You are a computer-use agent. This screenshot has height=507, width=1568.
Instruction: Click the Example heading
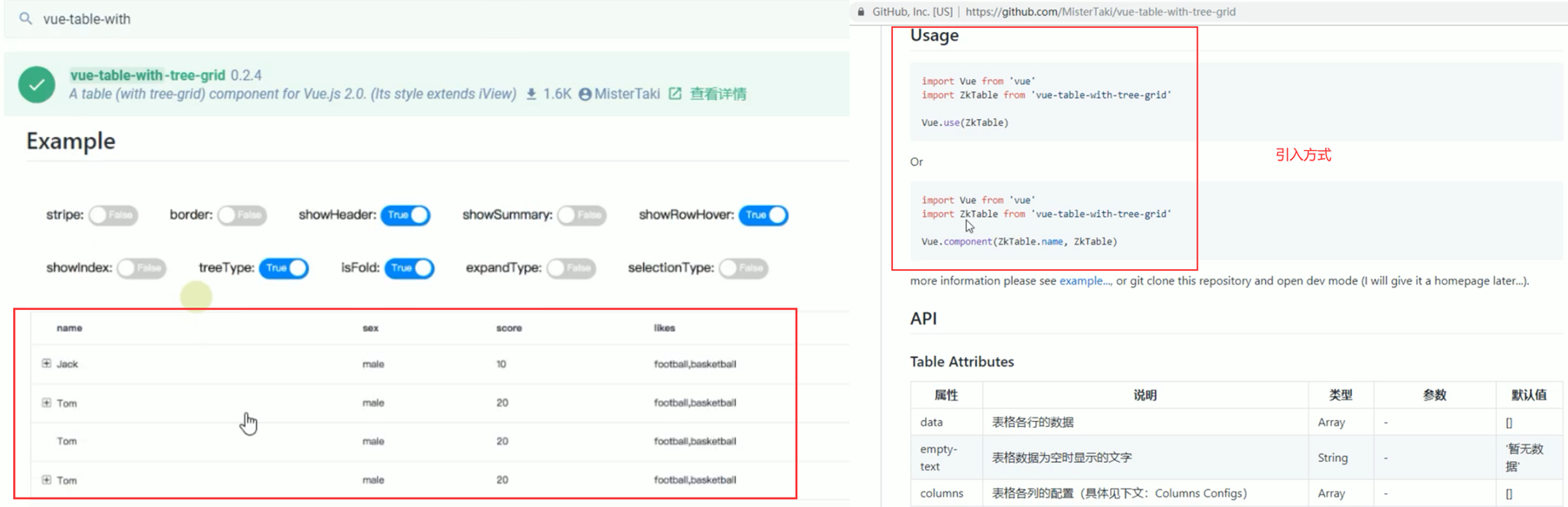71,142
